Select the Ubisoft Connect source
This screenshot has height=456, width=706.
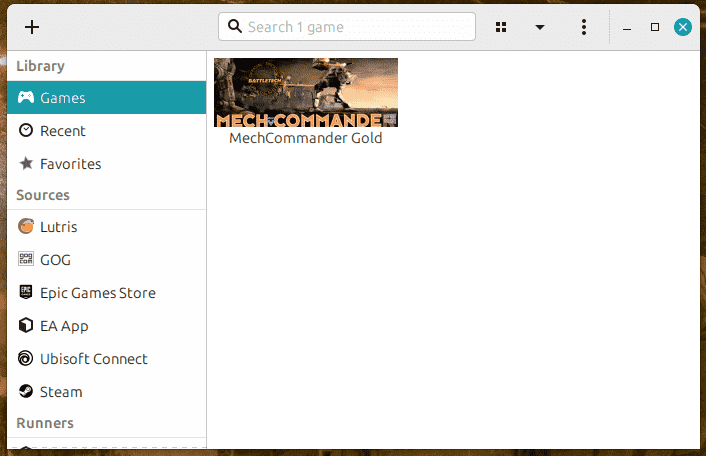(x=107, y=359)
